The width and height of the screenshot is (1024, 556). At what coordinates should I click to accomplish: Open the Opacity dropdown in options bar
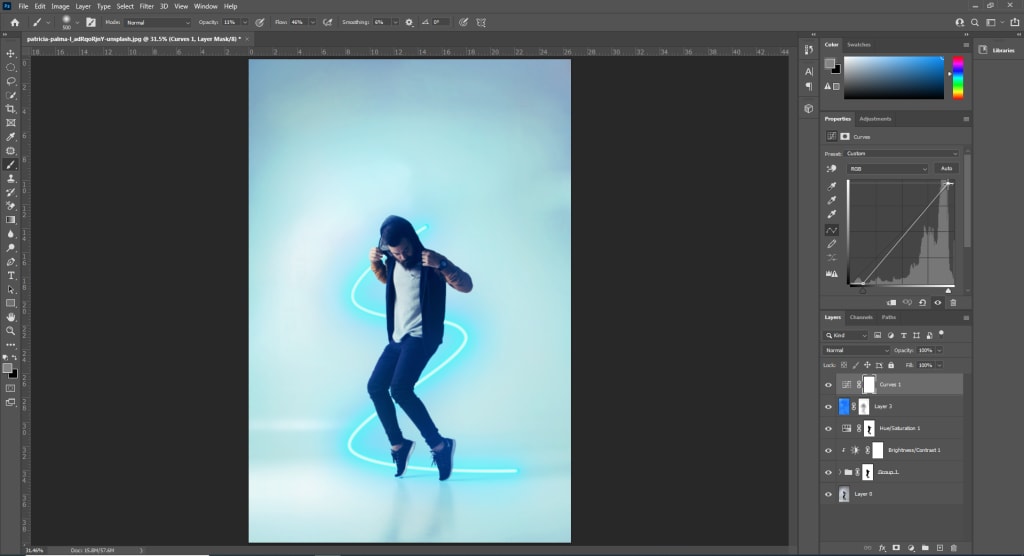point(245,22)
